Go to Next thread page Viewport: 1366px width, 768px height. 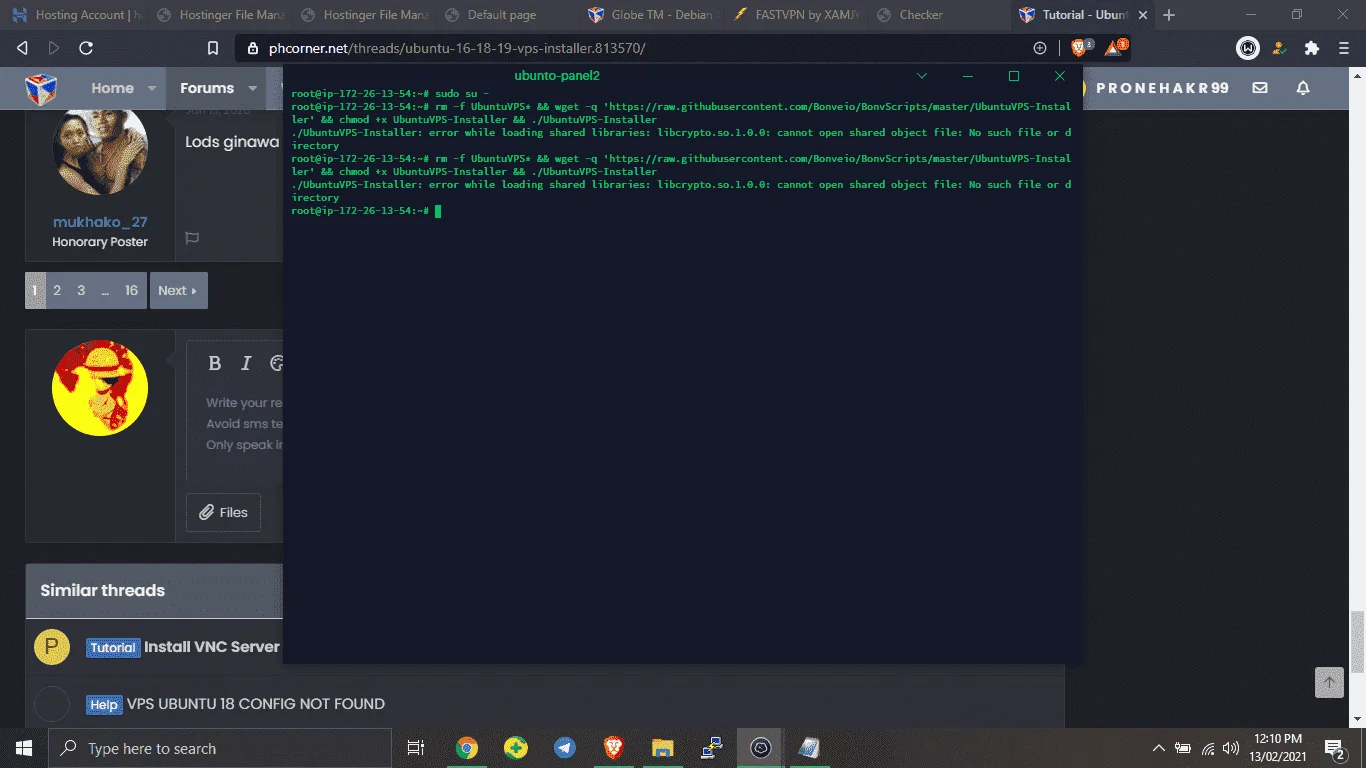pos(178,290)
